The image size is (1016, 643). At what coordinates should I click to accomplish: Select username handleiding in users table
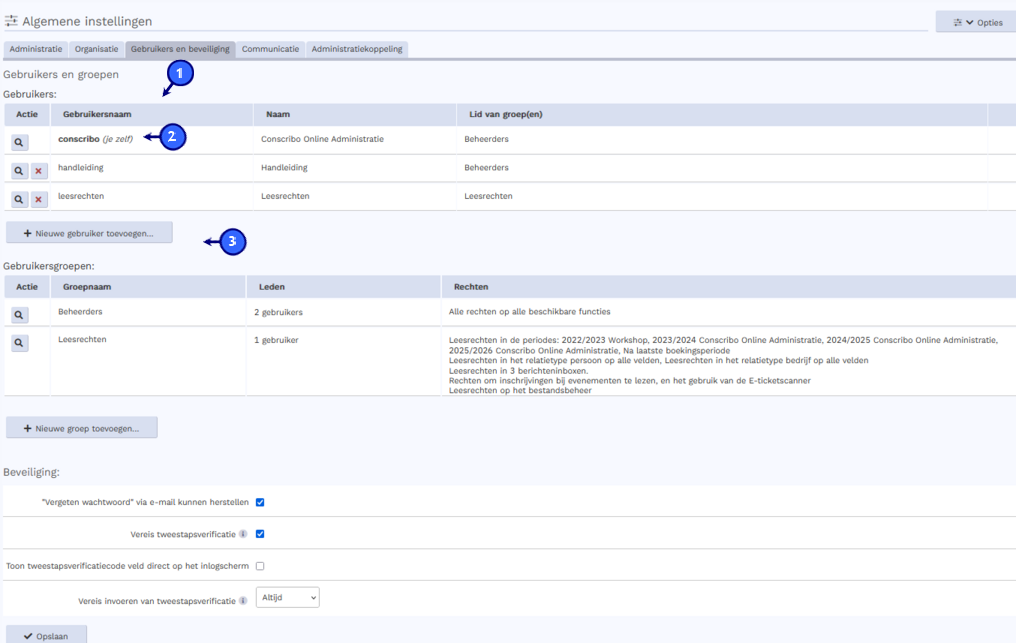point(80,167)
